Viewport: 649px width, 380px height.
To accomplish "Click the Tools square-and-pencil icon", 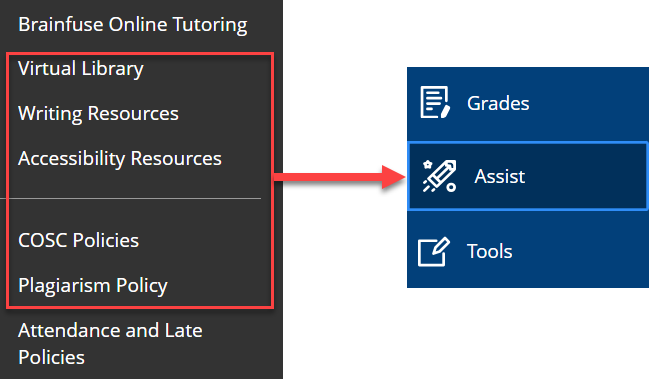I will pos(434,252).
